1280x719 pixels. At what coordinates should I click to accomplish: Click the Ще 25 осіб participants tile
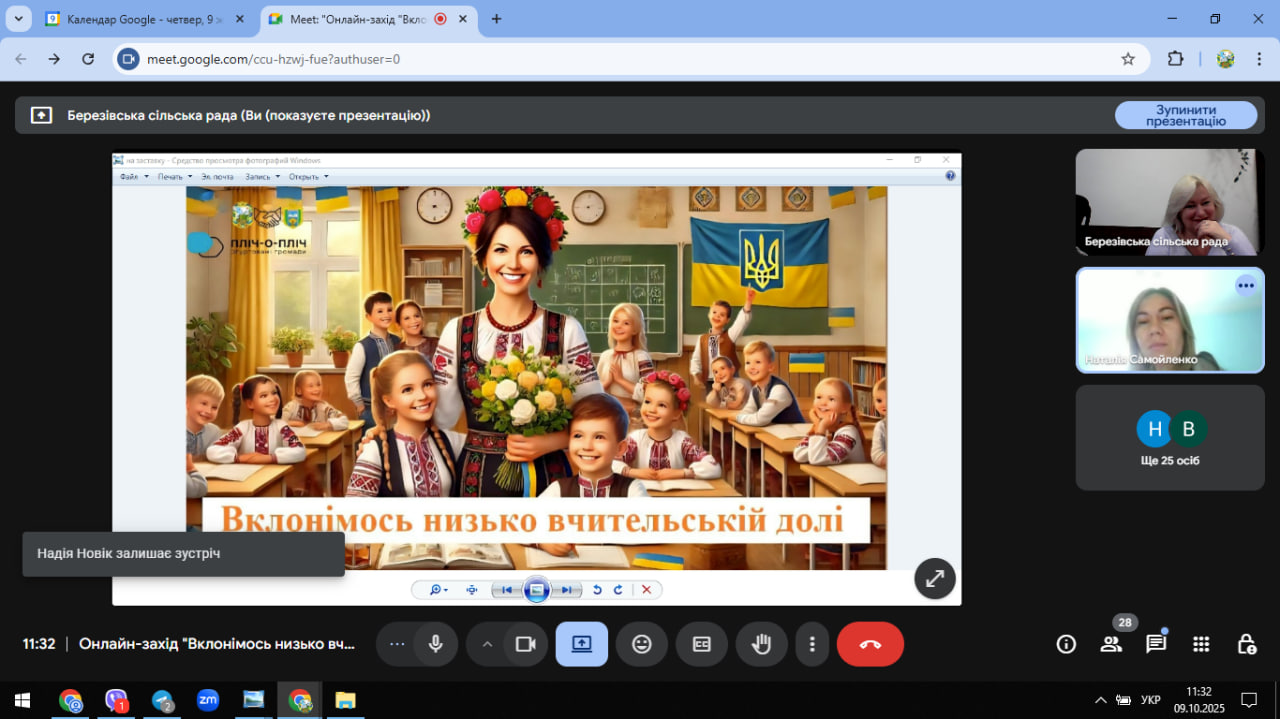point(1169,438)
